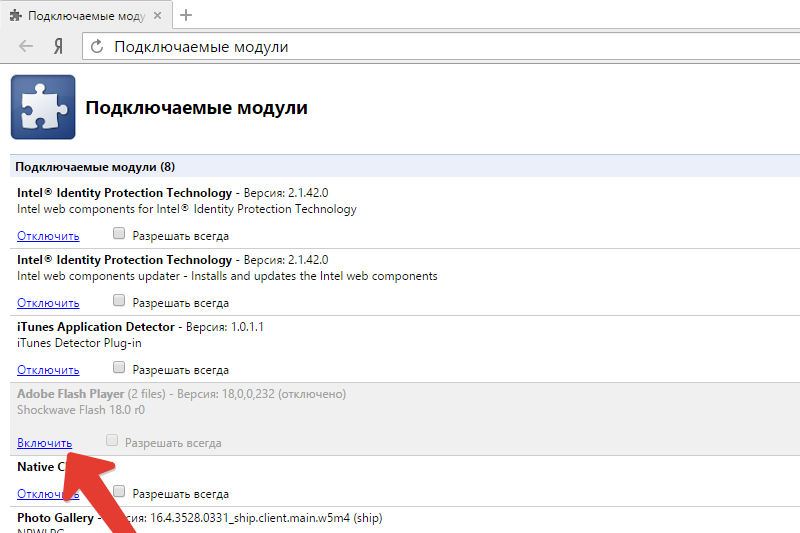Open a new tab with plus button

coord(186,15)
